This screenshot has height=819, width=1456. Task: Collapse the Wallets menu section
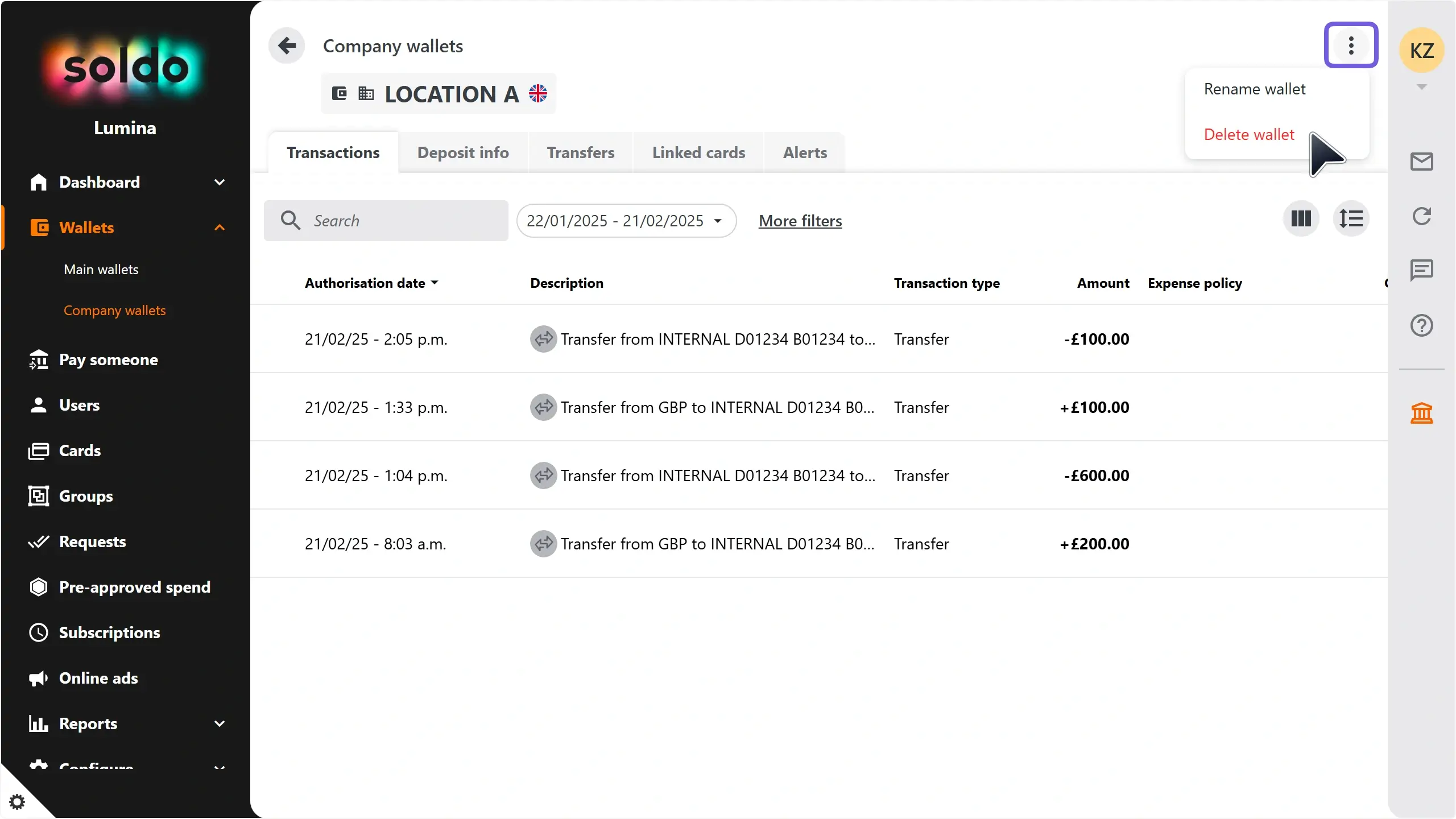[220, 227]
